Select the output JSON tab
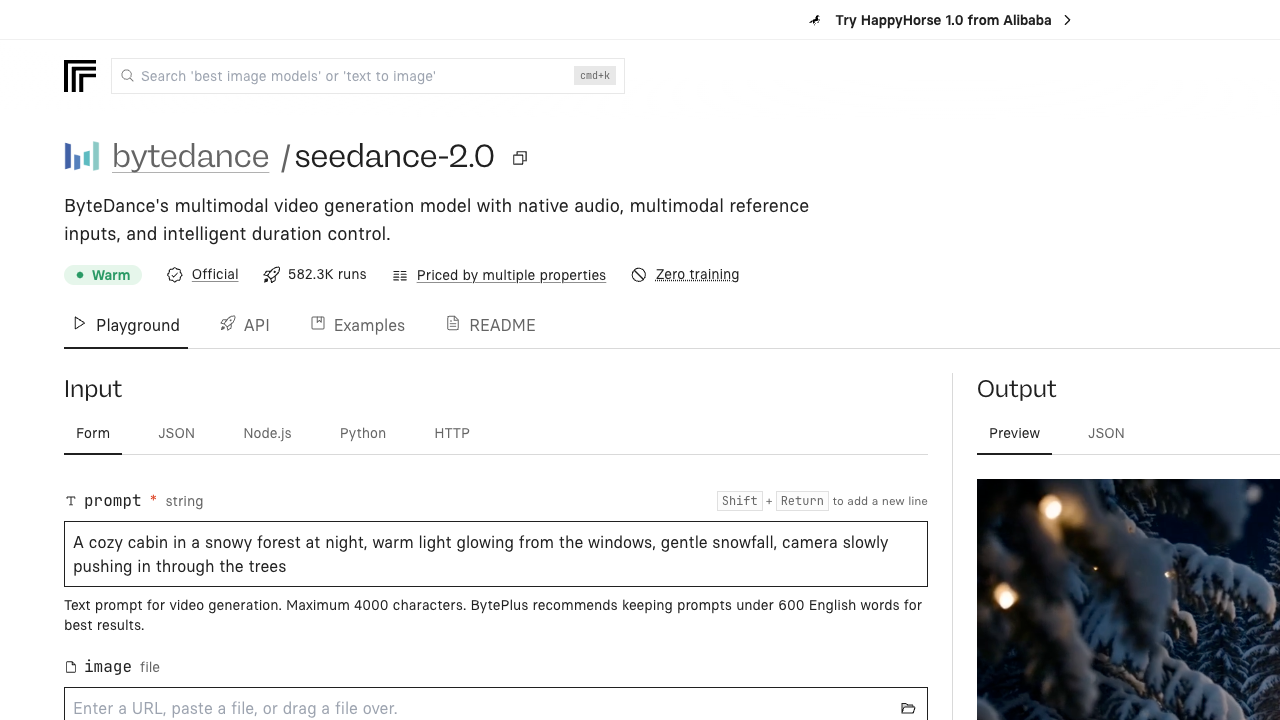This screenshot has width=1280, height=720. click(1106, 433)
